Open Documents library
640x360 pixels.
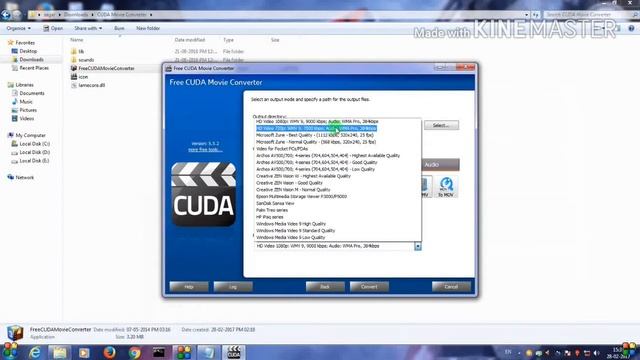coord(32,93)
